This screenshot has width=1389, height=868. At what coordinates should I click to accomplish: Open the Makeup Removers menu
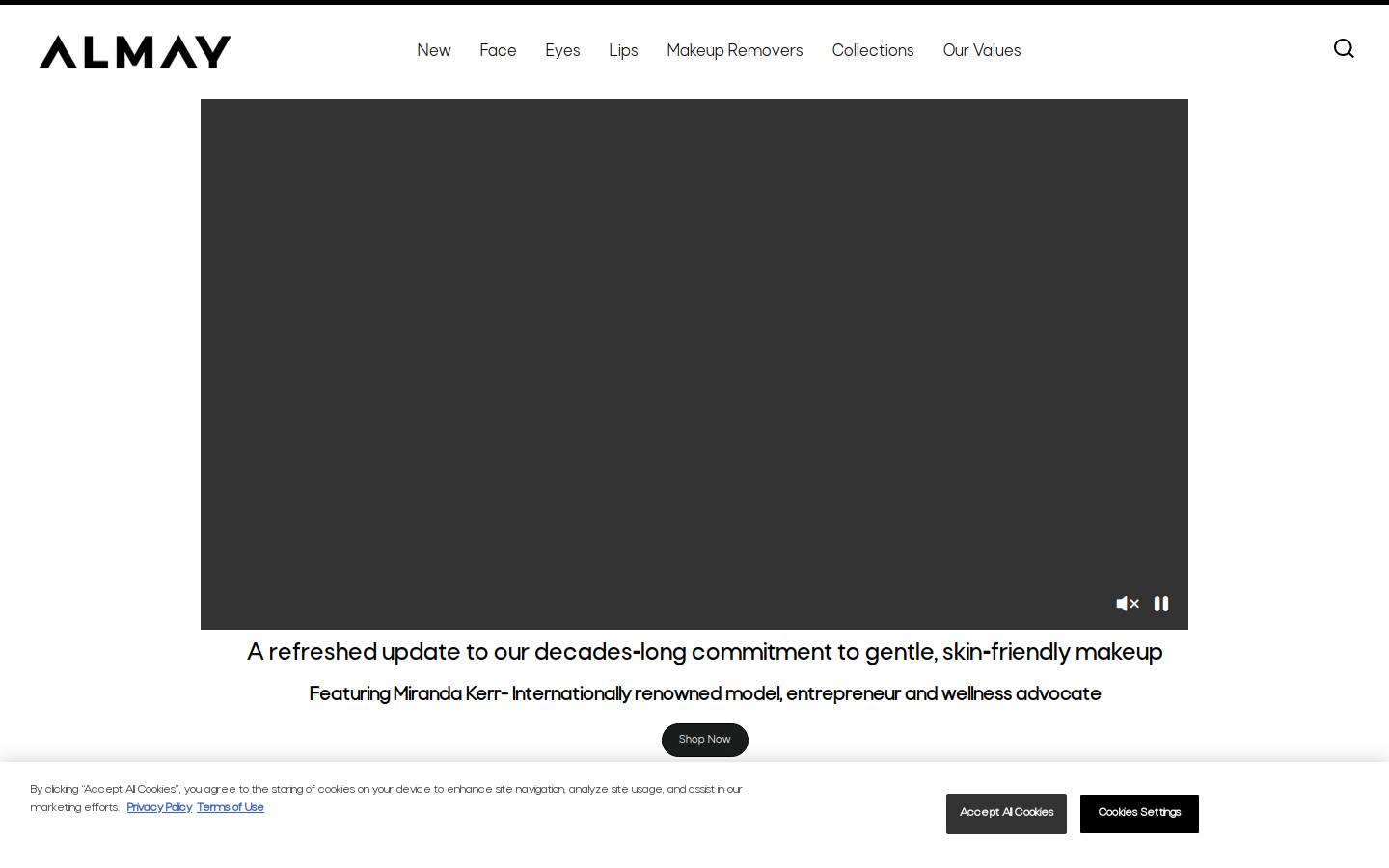pyautogui.click(x=735, y=51)
